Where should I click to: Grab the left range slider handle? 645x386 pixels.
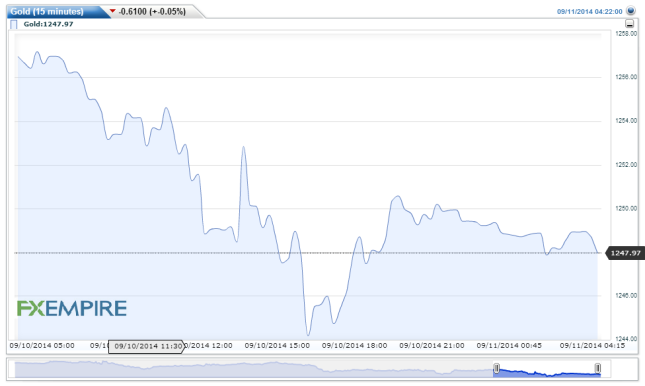tap(497, 368)
